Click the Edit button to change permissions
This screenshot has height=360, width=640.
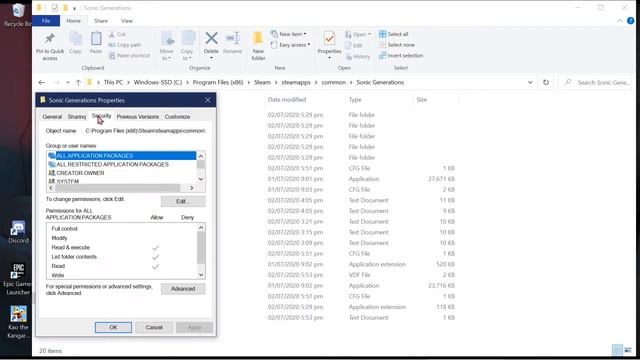tap(183, 201)
